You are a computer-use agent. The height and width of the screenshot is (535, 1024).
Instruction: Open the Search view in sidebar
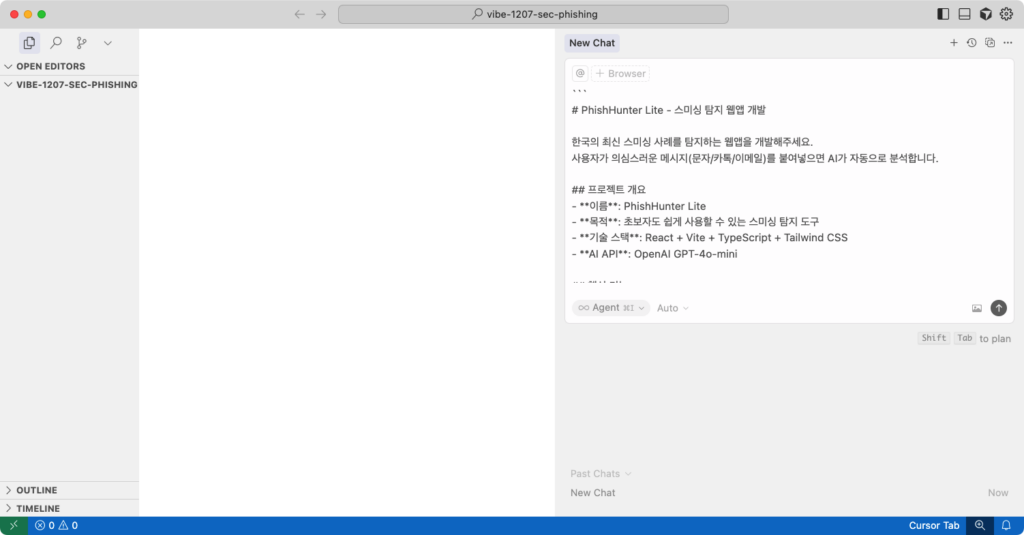coord(56,43)
